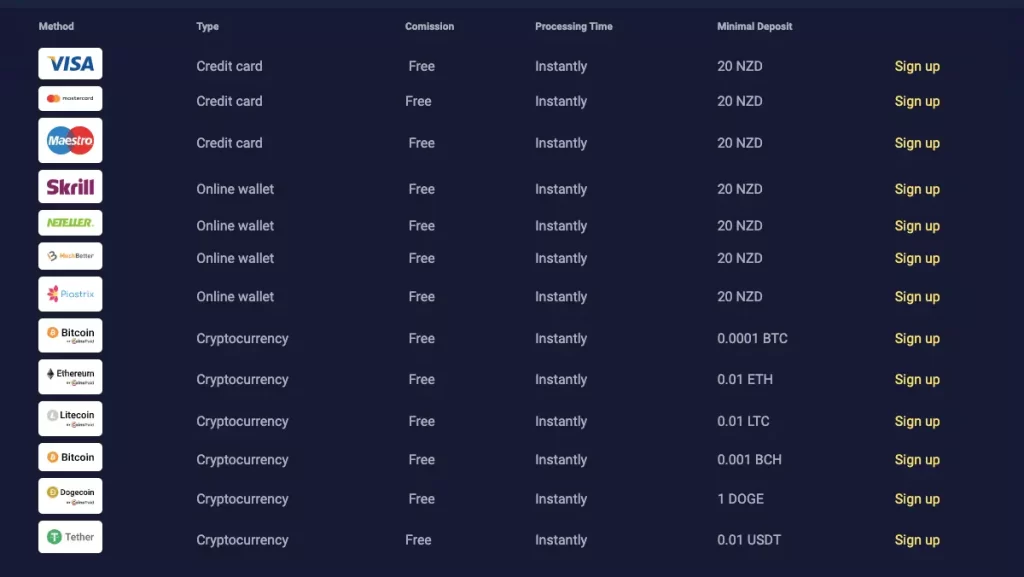The image size is (1024, 577).
Task: Select the Mastercard payment logo
Action: click(x=70, y=99)
